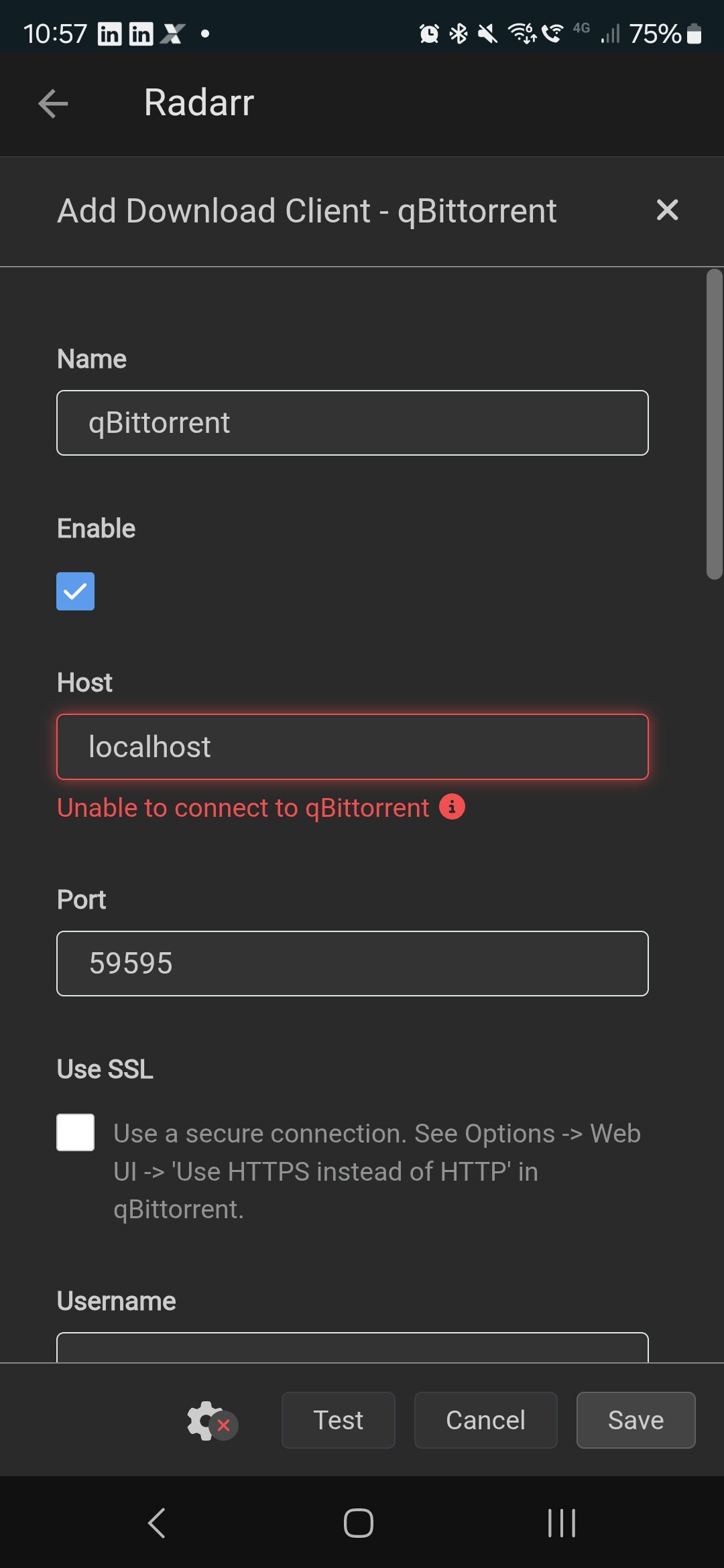
Task: Tap the Android back navigation button
Action: point(157,1522)
